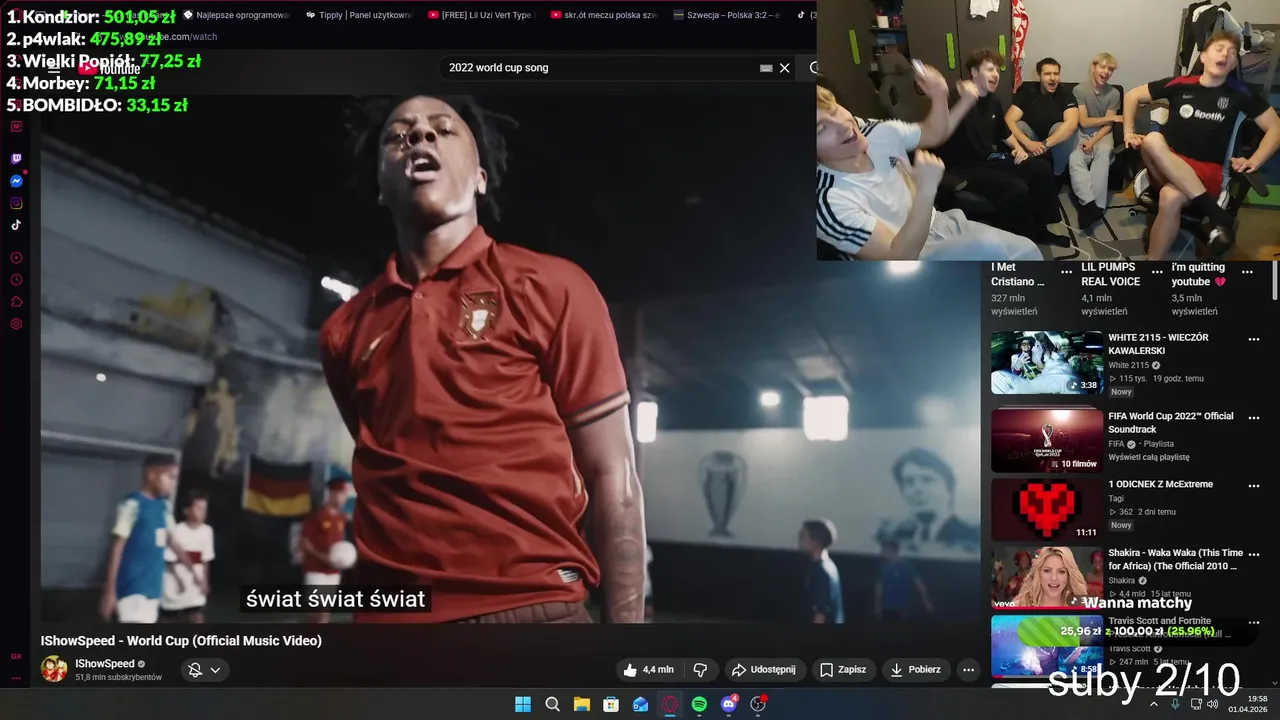Open browser settings gear in sidebar
The width and height of the screenshot is (1280, 720).
(x=16, y=324)
